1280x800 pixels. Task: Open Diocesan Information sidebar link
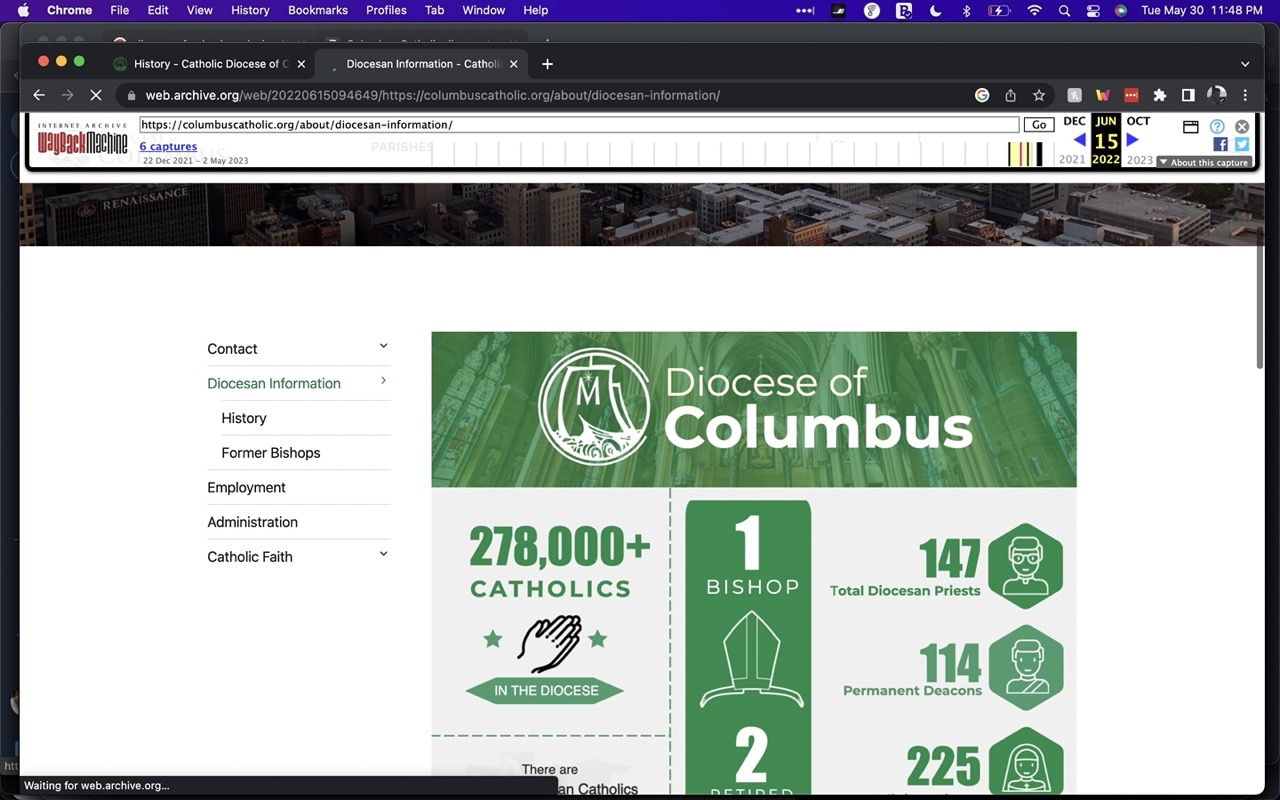pyautogui.click(x=274, y=384)
